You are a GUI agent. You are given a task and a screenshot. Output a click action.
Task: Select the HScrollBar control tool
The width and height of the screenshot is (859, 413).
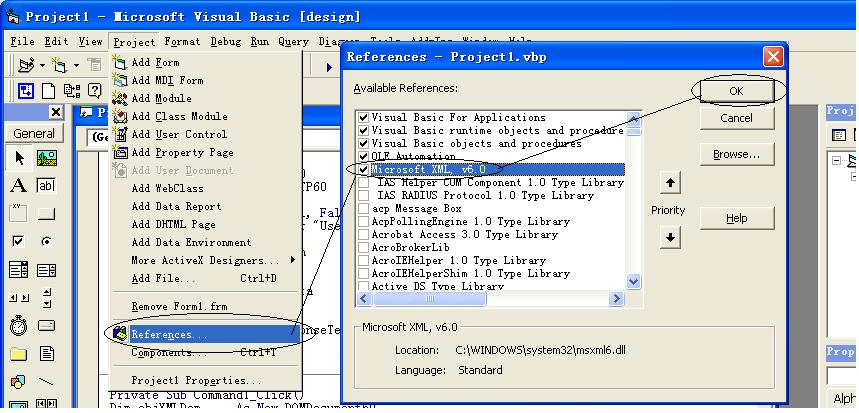pyautogui.click(x=19, y=298)
